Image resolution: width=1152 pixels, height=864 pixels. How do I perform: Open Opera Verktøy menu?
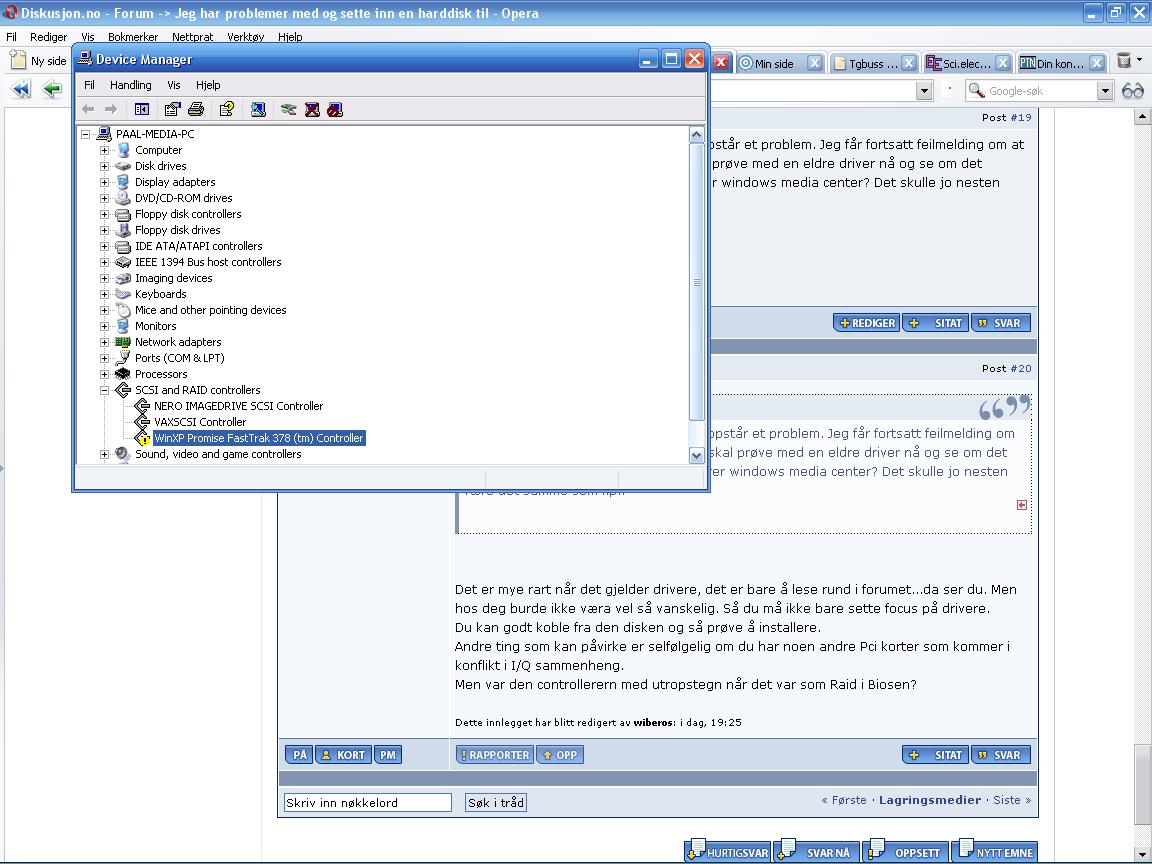click(245, 37)
